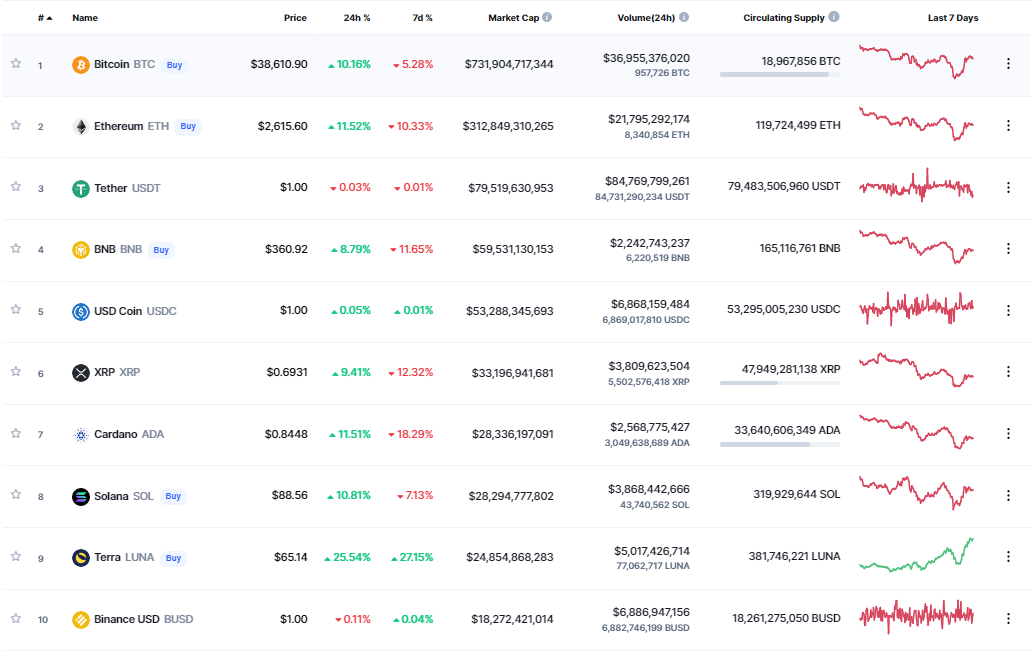The image size is (1032, 651).
Task: Open USD Coin's 7-day sparkline chart
Action: 916,308
